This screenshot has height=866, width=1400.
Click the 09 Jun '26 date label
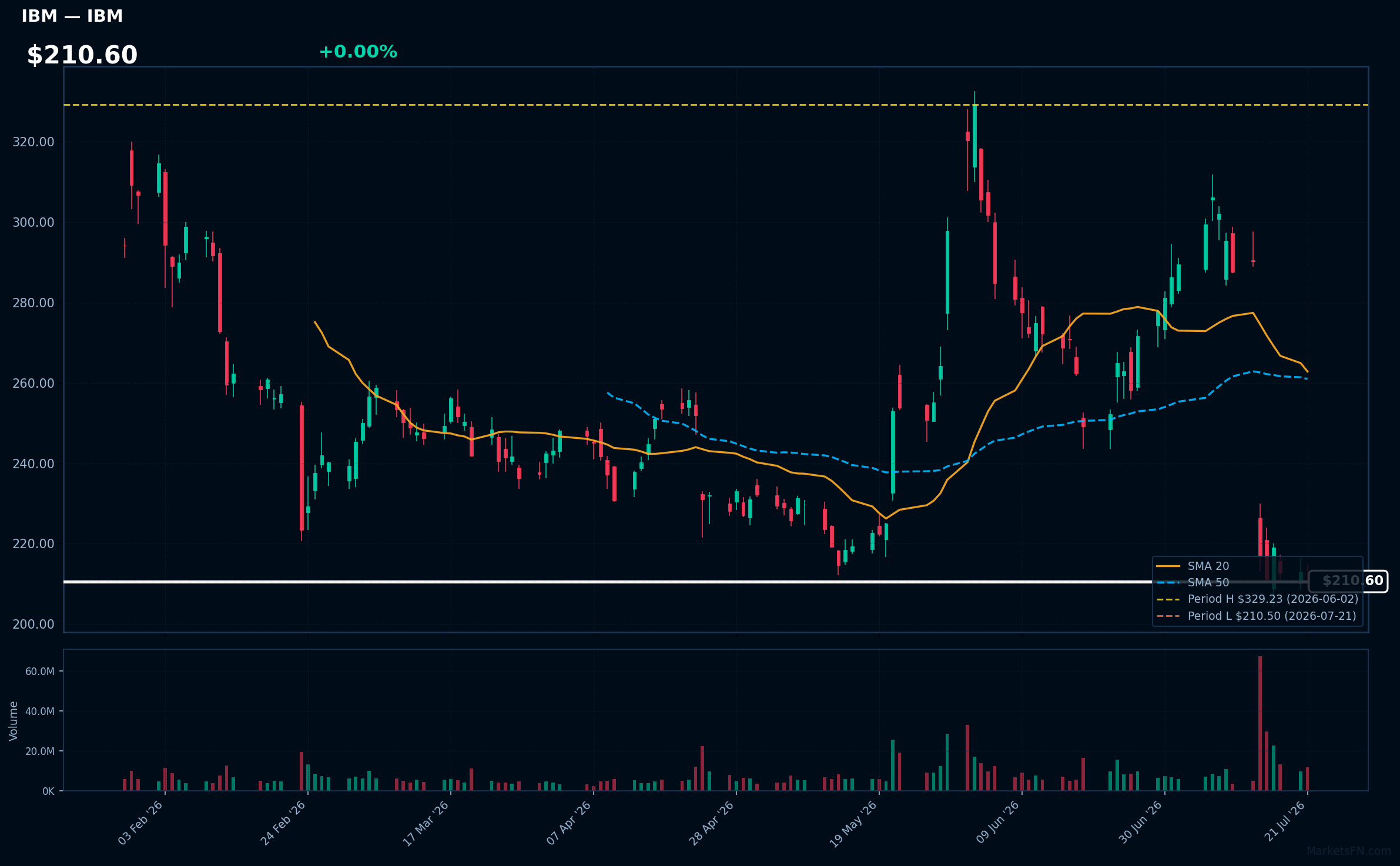pos(998,823)
